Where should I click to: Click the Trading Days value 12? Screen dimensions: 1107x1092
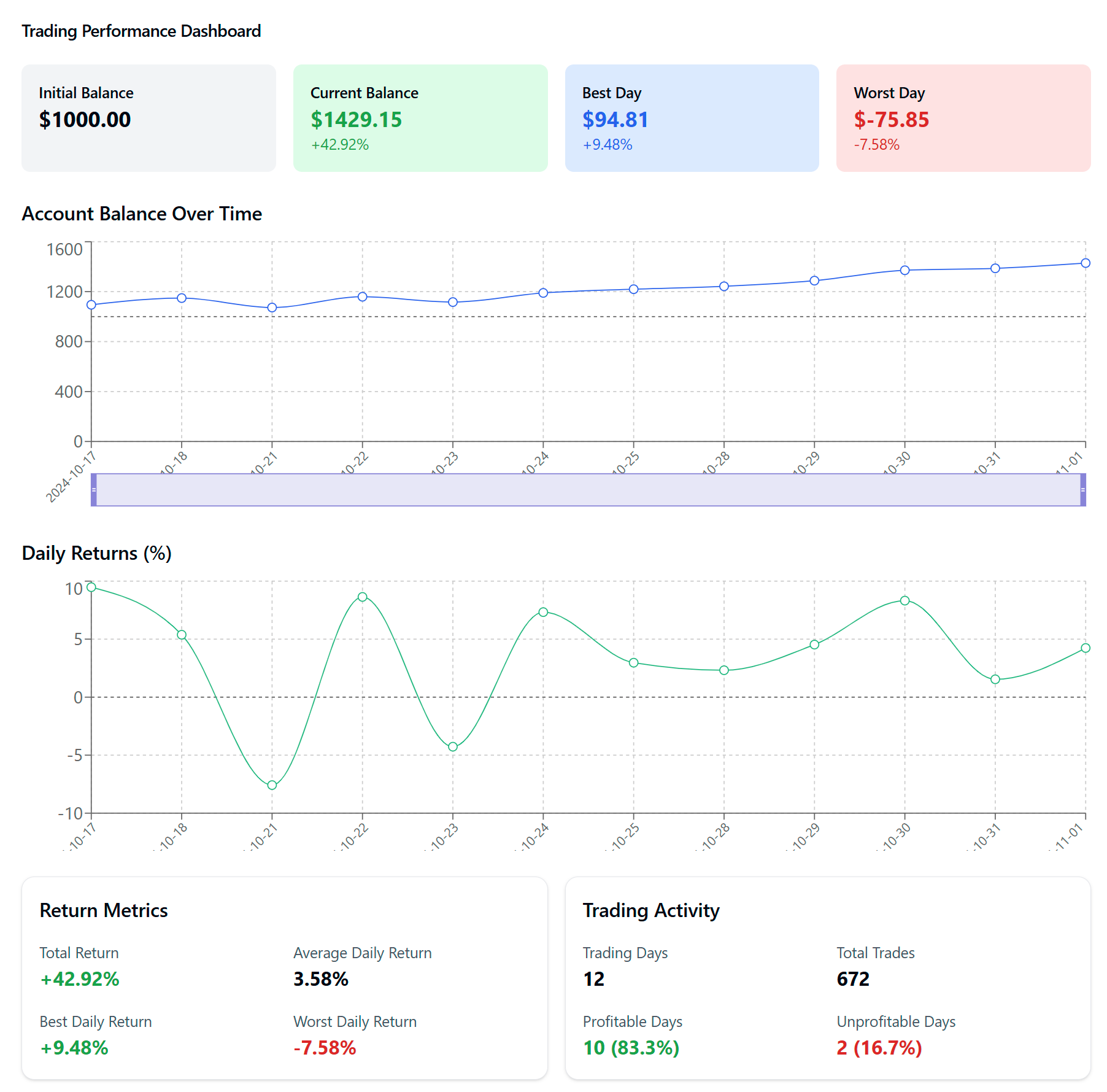click(x=594, y=979)
